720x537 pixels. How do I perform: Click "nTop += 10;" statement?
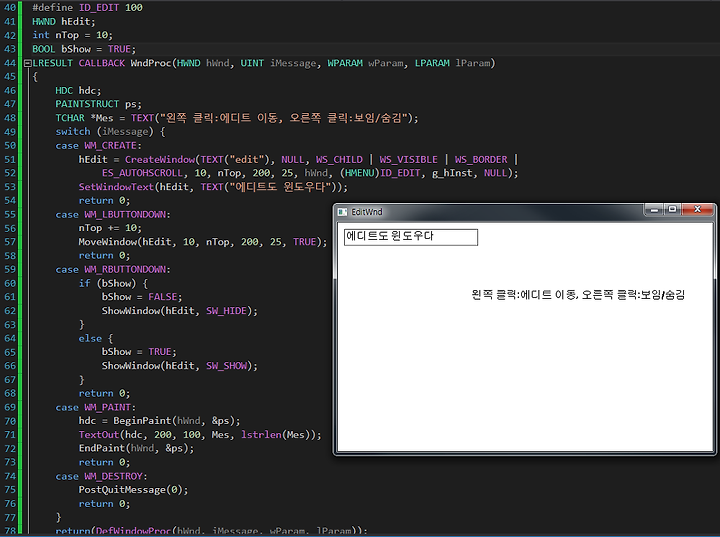click(110, 228)
